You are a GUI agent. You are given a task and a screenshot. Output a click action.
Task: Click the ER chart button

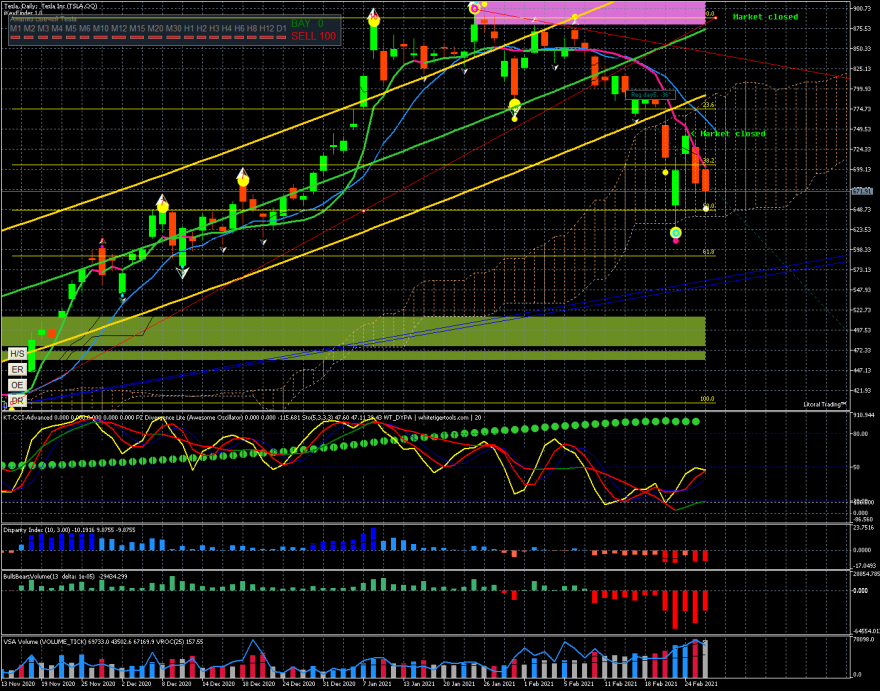pos(17,369)
